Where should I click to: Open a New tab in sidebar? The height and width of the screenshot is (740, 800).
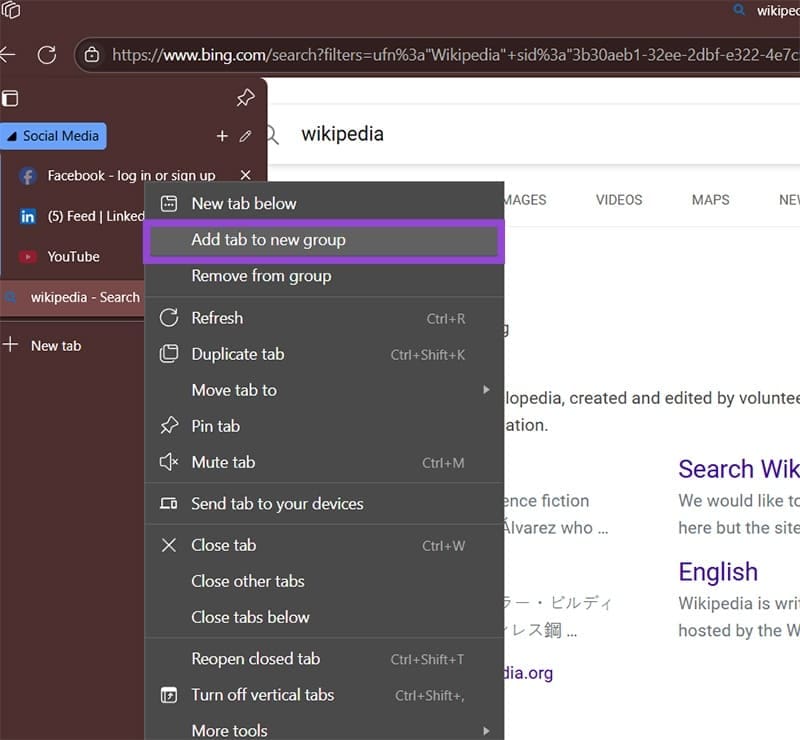55,346
